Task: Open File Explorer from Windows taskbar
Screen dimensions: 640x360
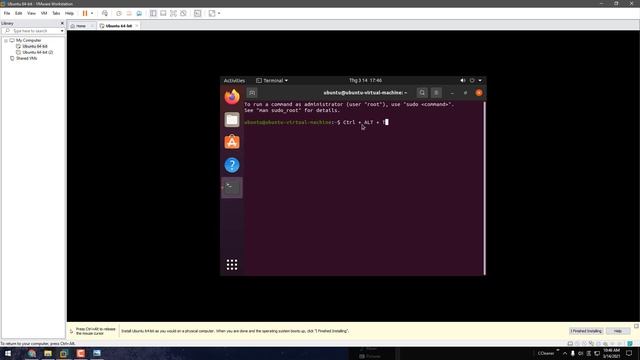Action: coord(48,353)
